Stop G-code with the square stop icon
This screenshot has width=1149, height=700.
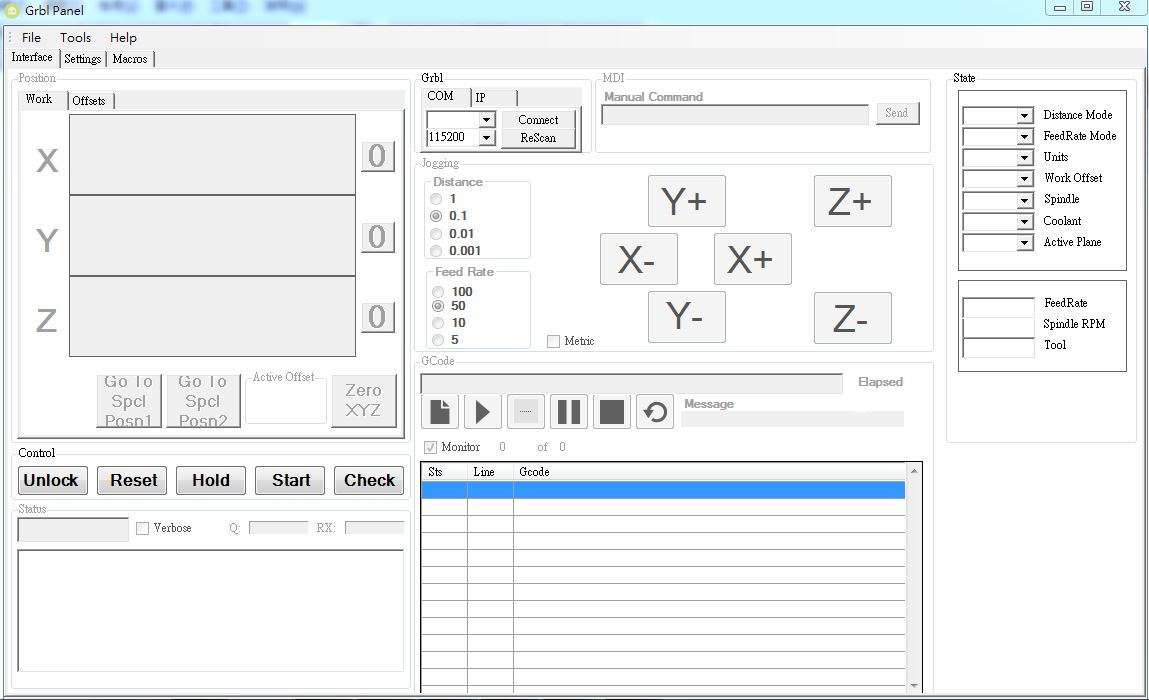612,411
